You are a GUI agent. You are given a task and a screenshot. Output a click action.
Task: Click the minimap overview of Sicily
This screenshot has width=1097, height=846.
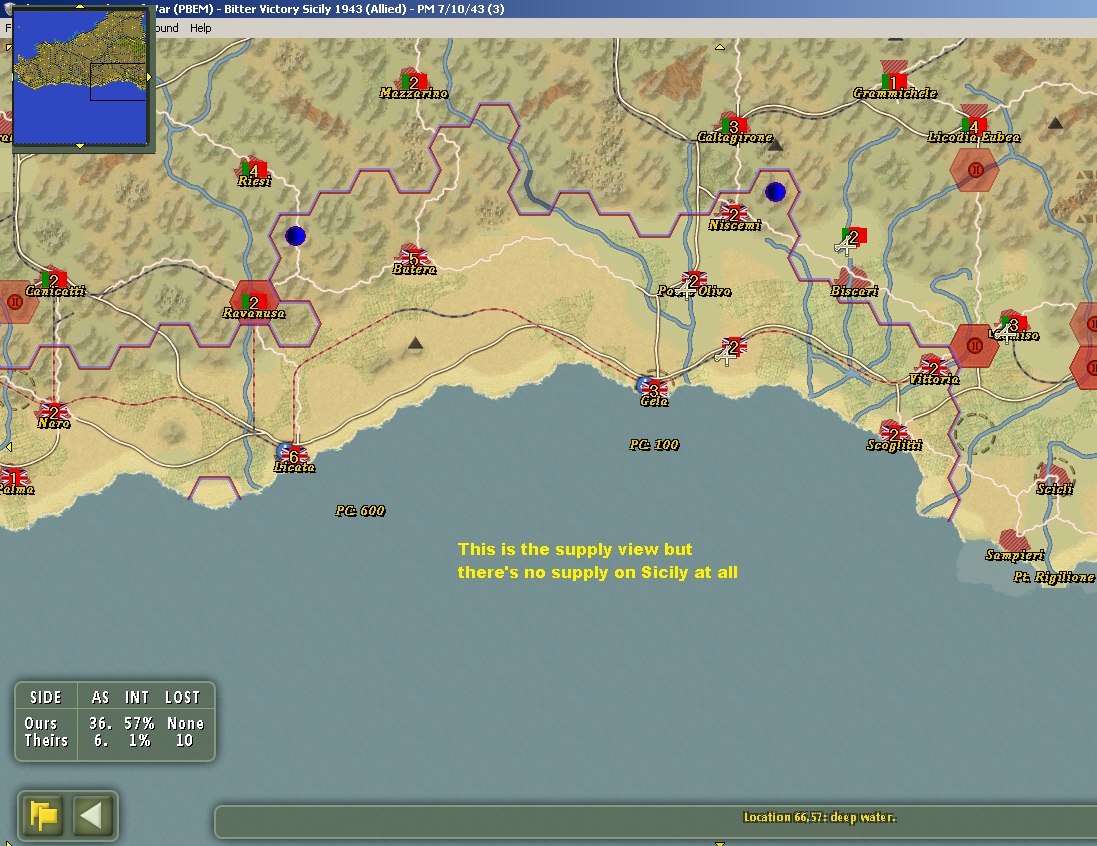[80, 76]
